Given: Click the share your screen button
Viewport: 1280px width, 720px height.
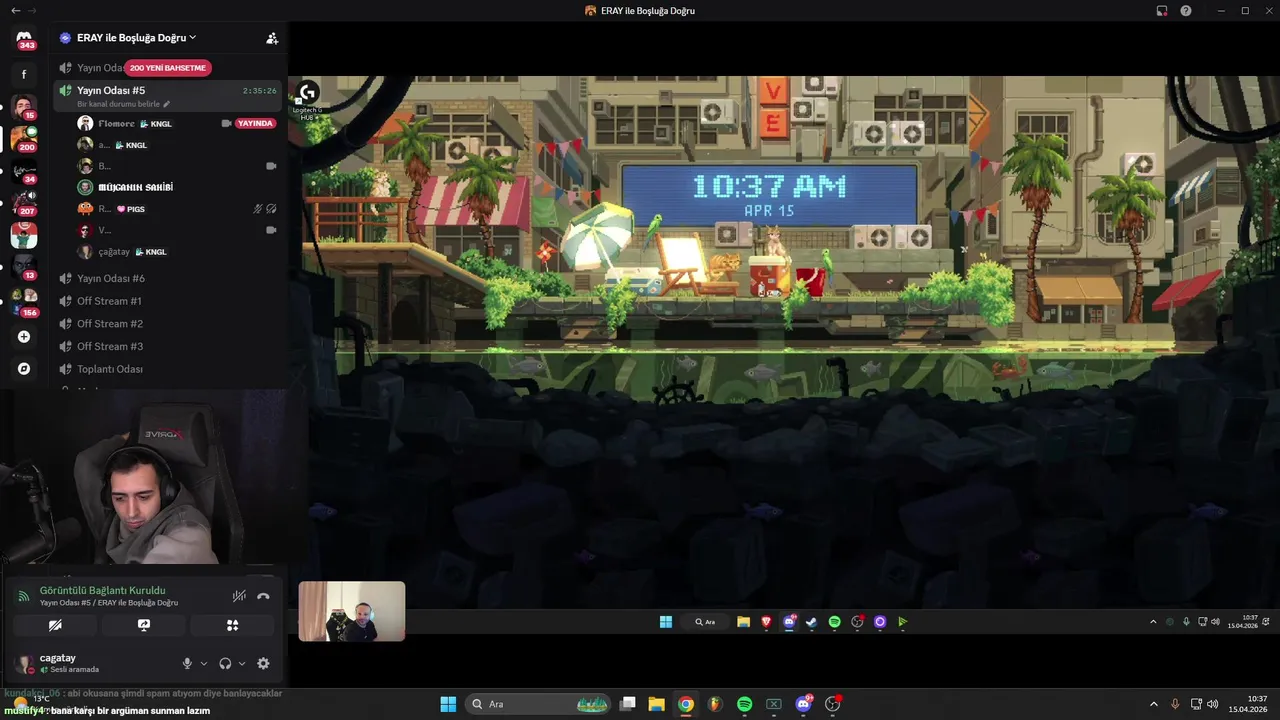Looking at the screenshot, I should coord(144,625).
